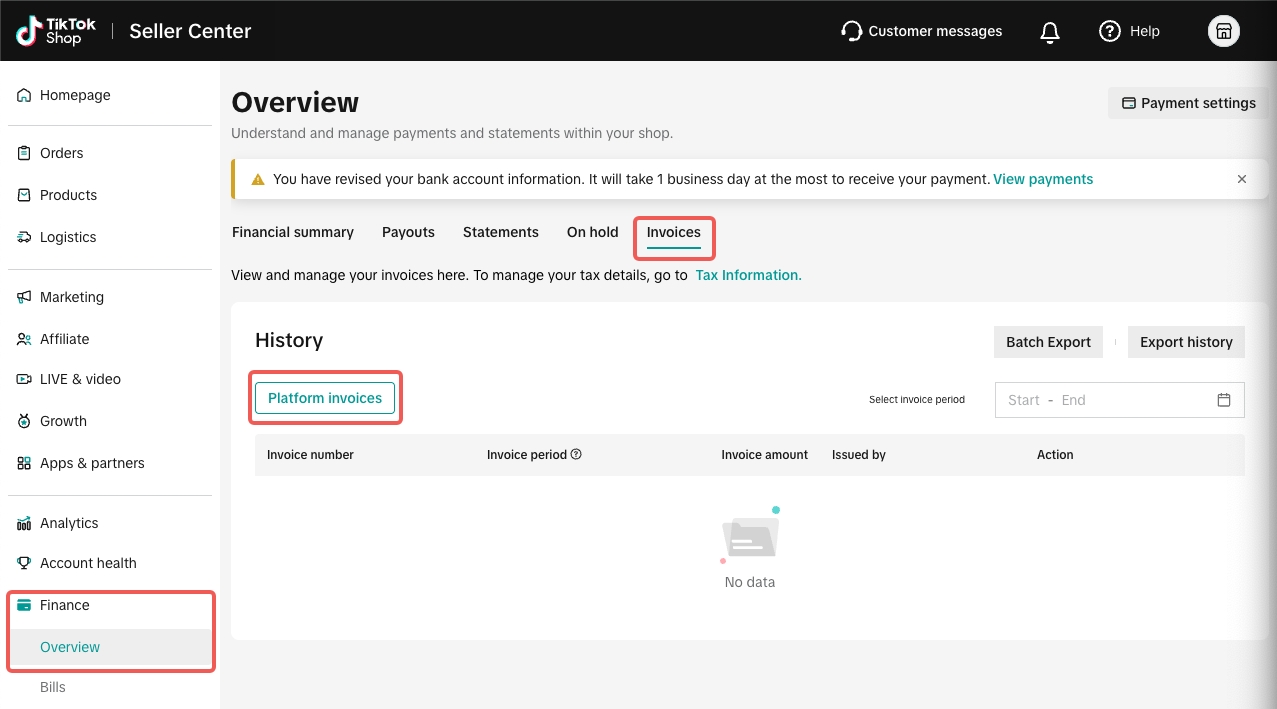Open the Tax Information link
The height and width of the screenshot is (709, 1277).
click(748, 275)
